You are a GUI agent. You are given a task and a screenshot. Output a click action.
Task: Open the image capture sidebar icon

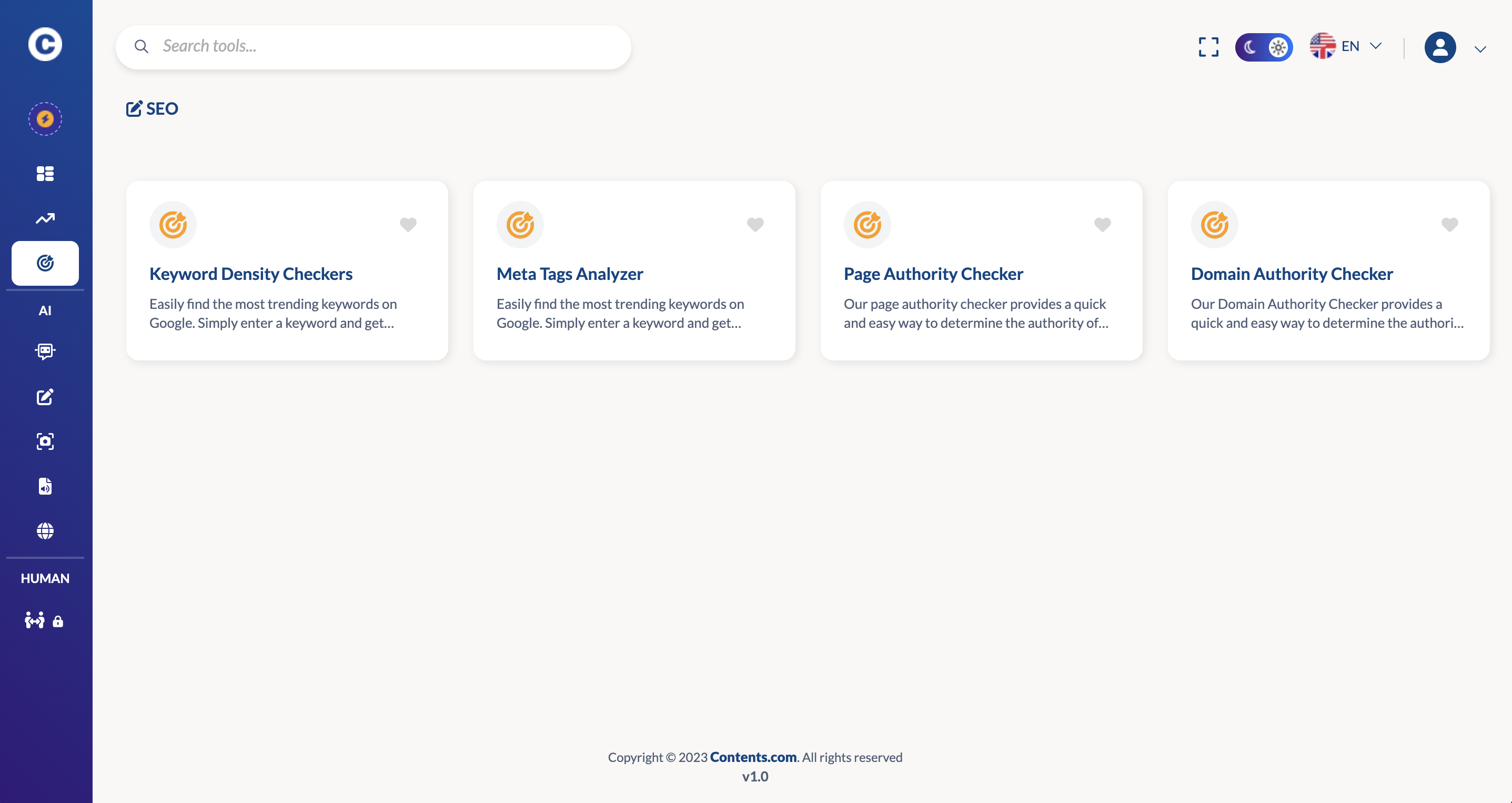click(x=45, y=441)
